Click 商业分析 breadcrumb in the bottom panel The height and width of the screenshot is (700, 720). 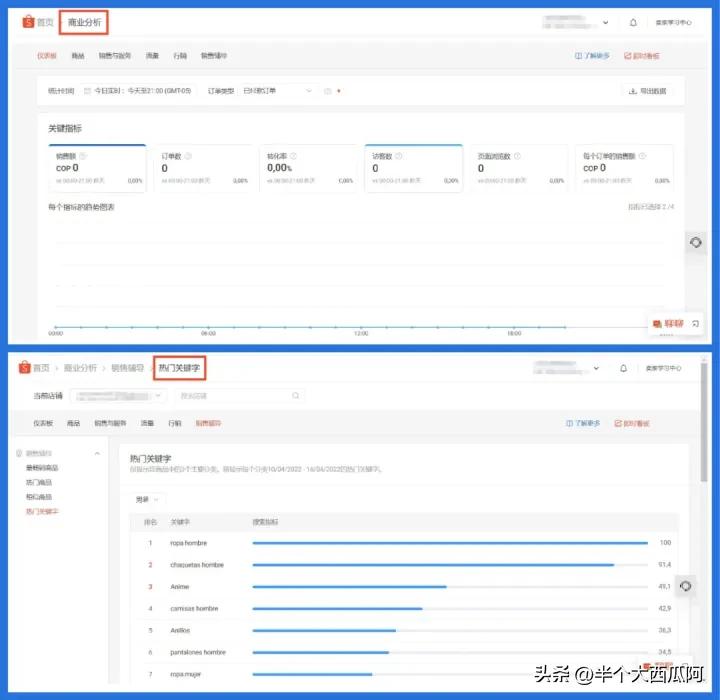coord(80,368)
